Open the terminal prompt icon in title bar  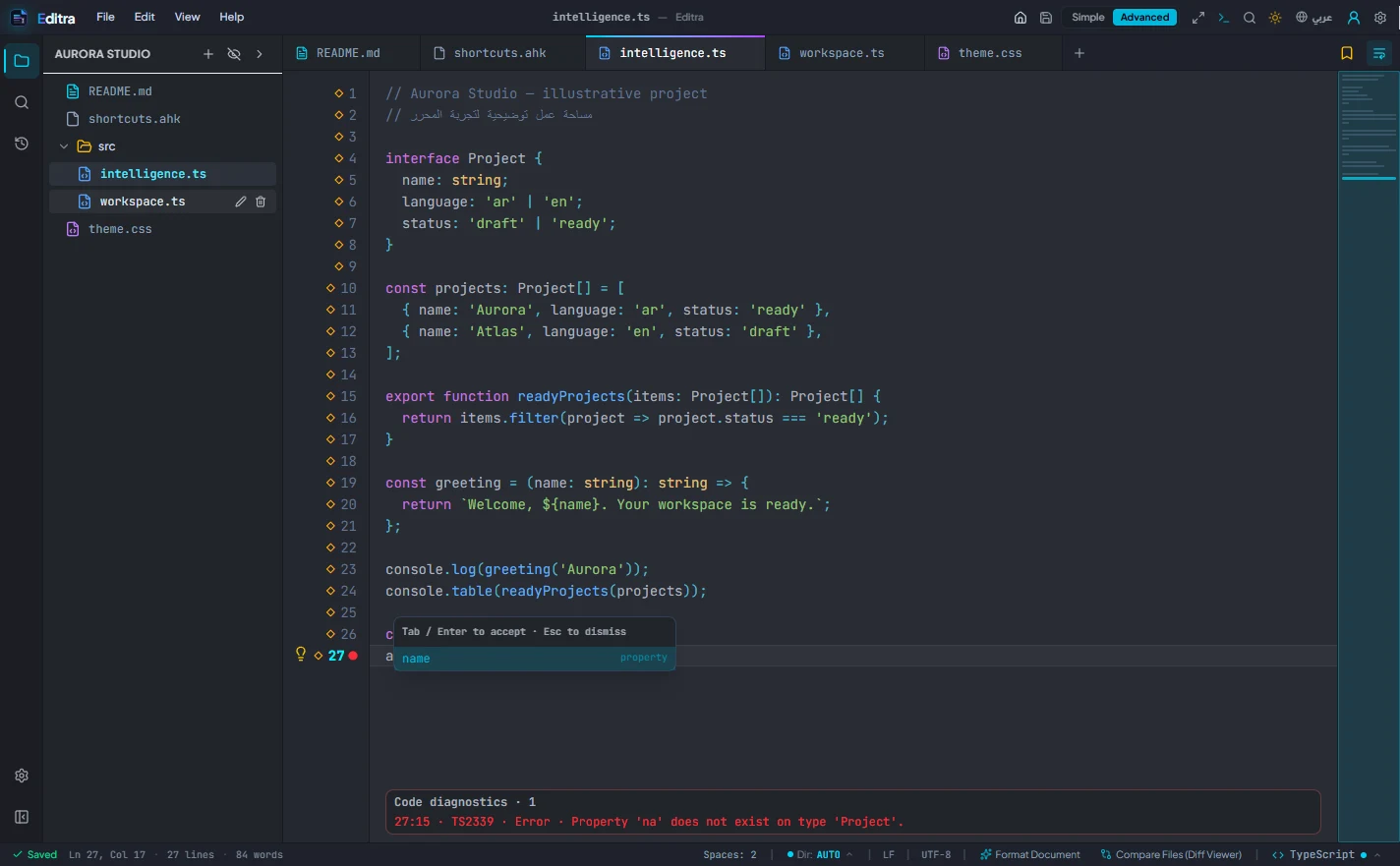click(1224, 18)
